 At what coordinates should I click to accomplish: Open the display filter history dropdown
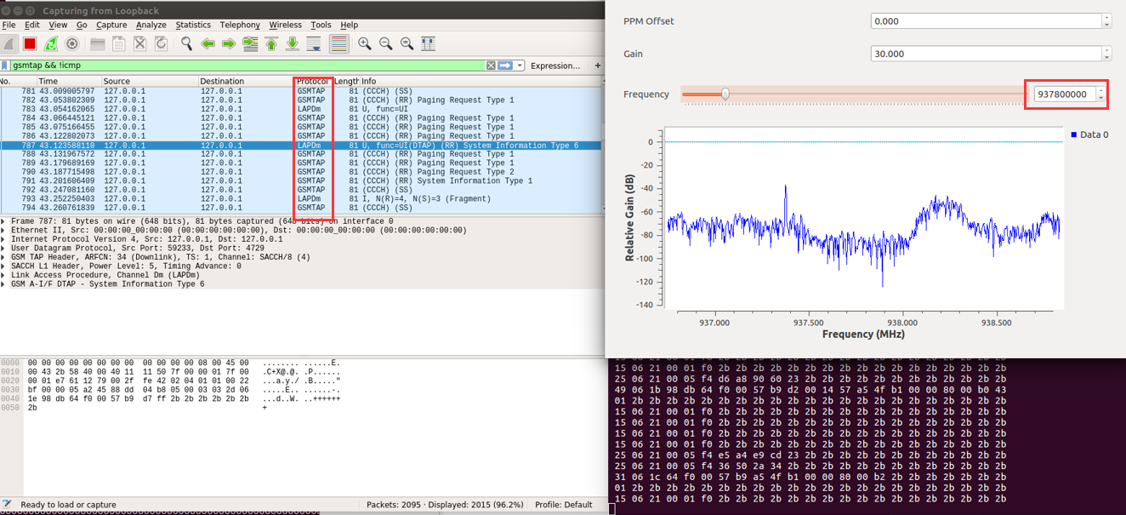(519, 66)
